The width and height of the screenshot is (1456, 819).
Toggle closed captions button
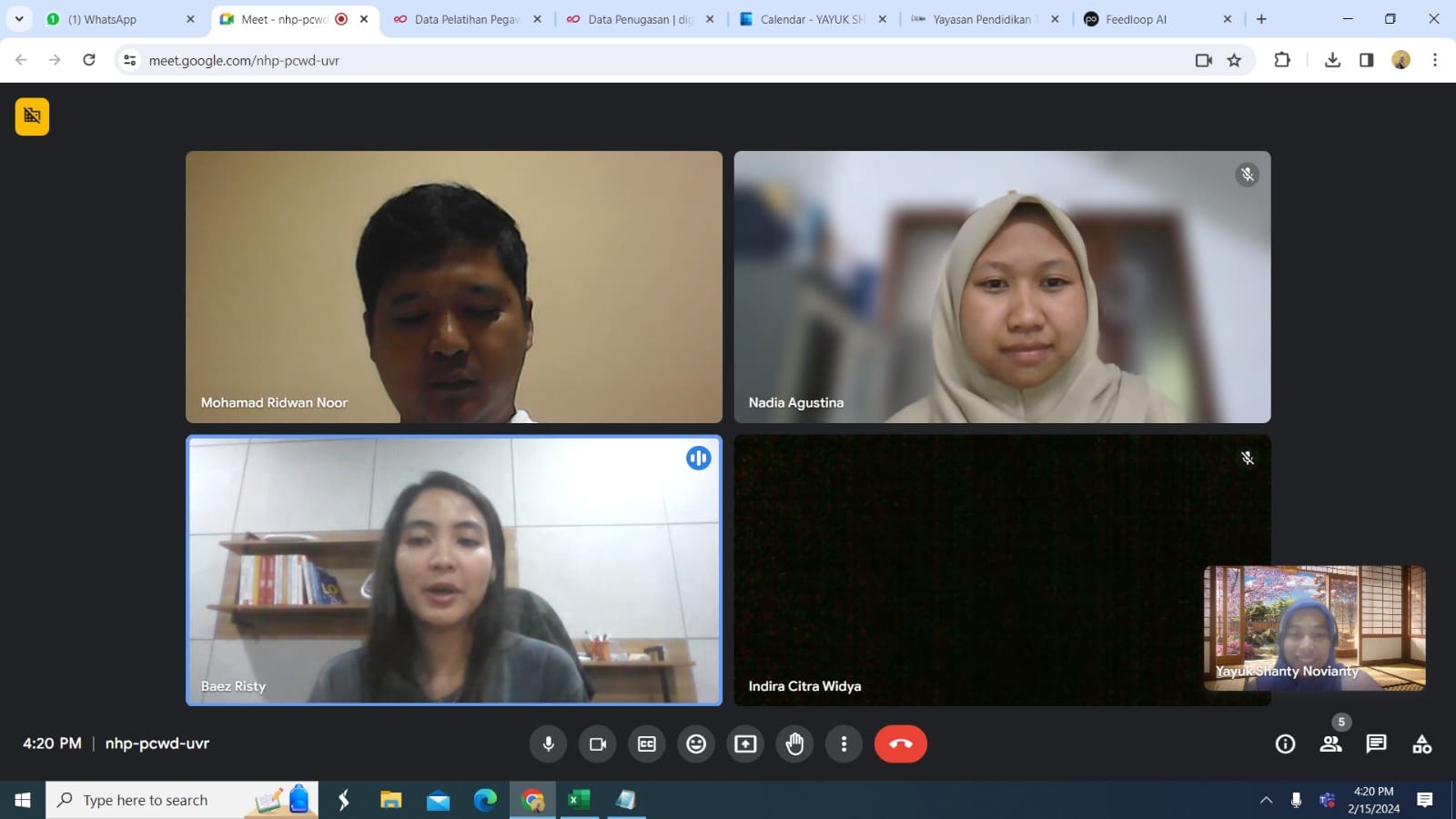[647, 743]
